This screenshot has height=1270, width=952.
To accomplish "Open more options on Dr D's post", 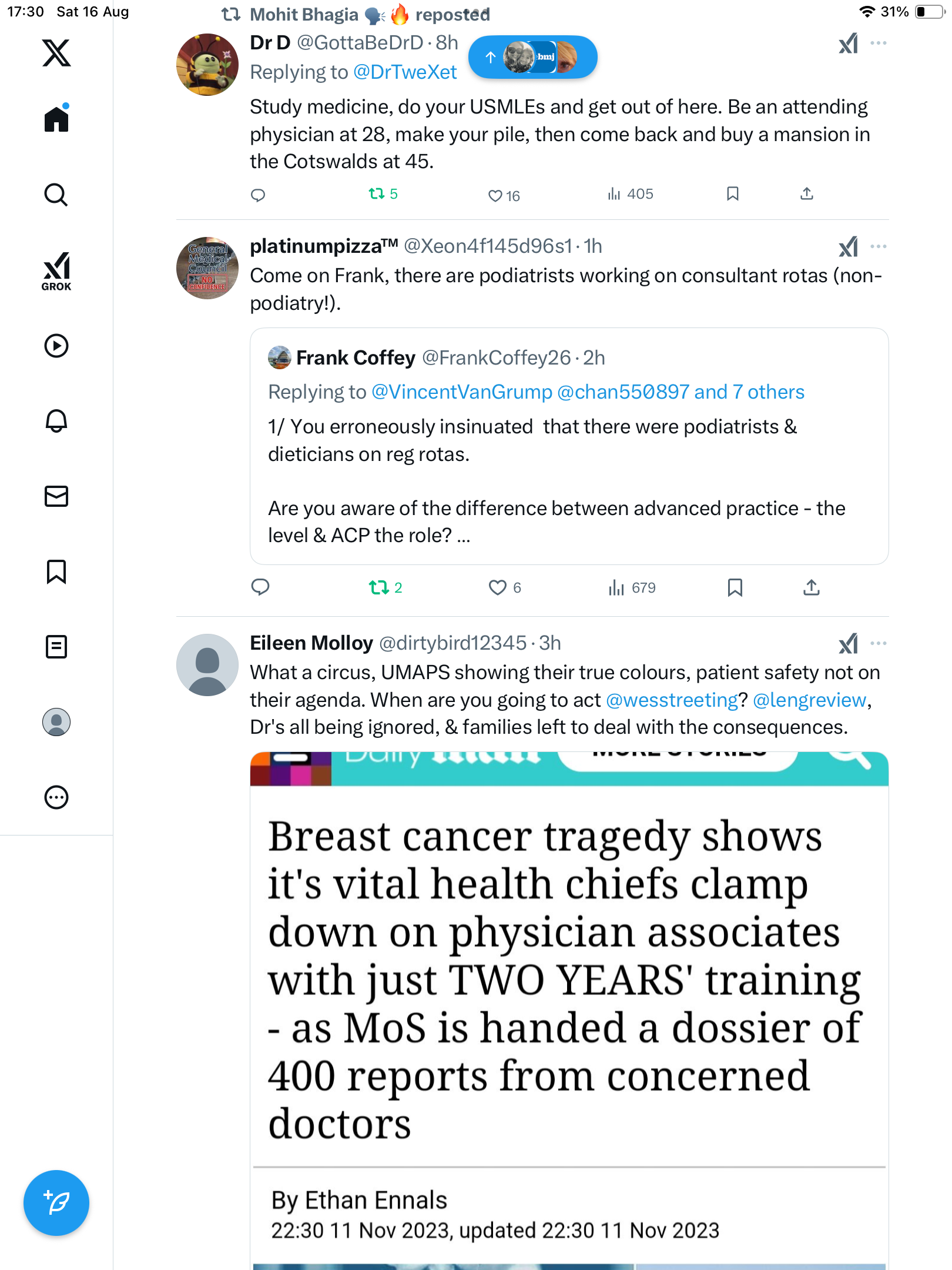I will tap(879, 43).
